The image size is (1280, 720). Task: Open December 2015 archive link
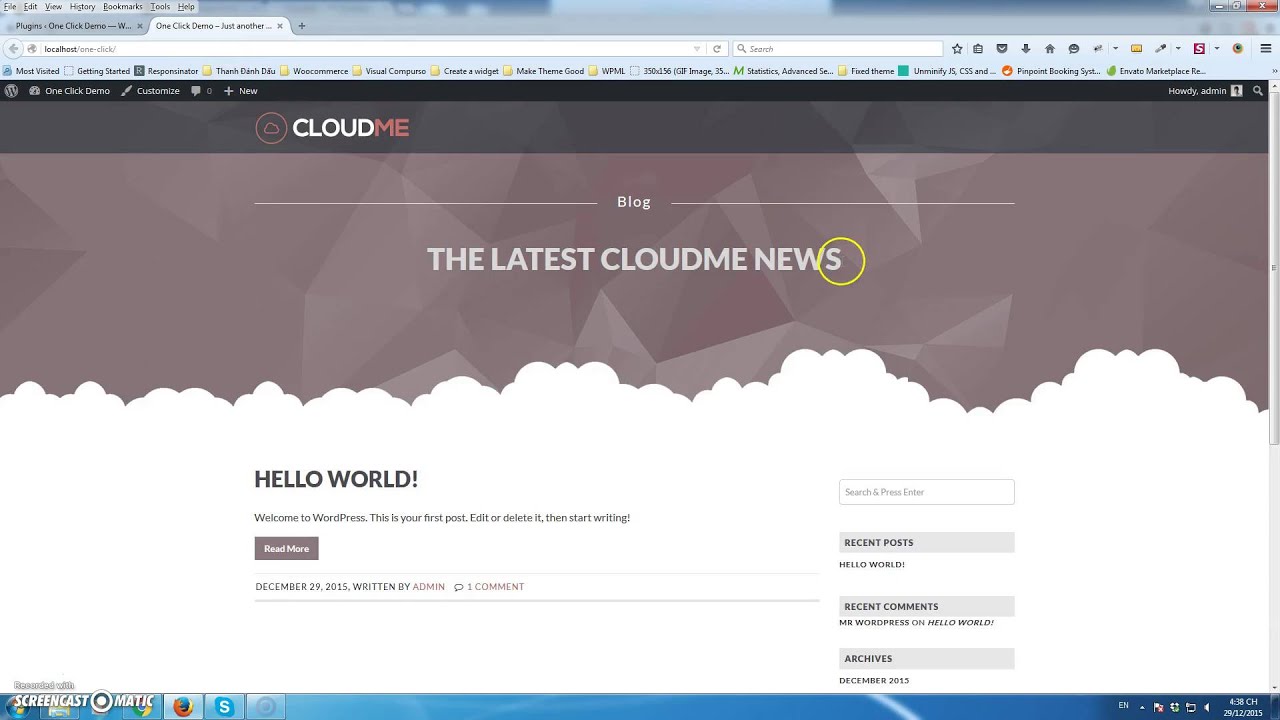tap(874, 680)
